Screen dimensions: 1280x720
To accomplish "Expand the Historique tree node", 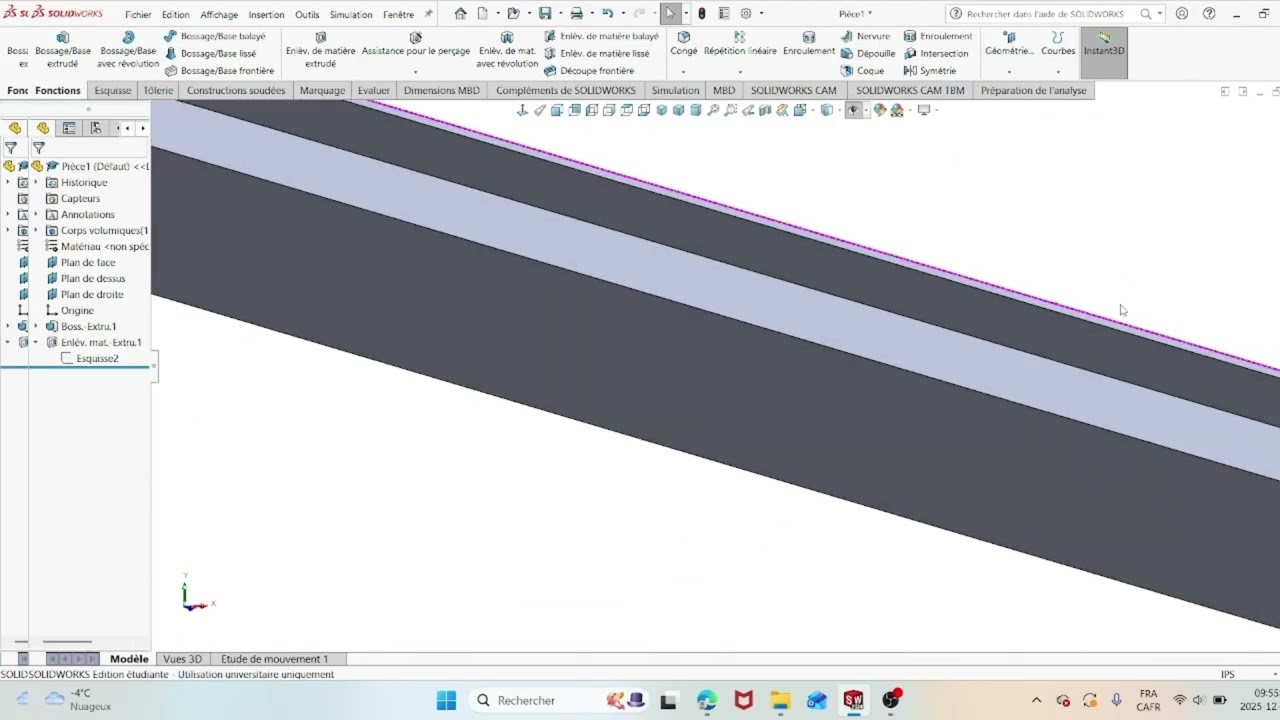I will (x=36, y=182).
